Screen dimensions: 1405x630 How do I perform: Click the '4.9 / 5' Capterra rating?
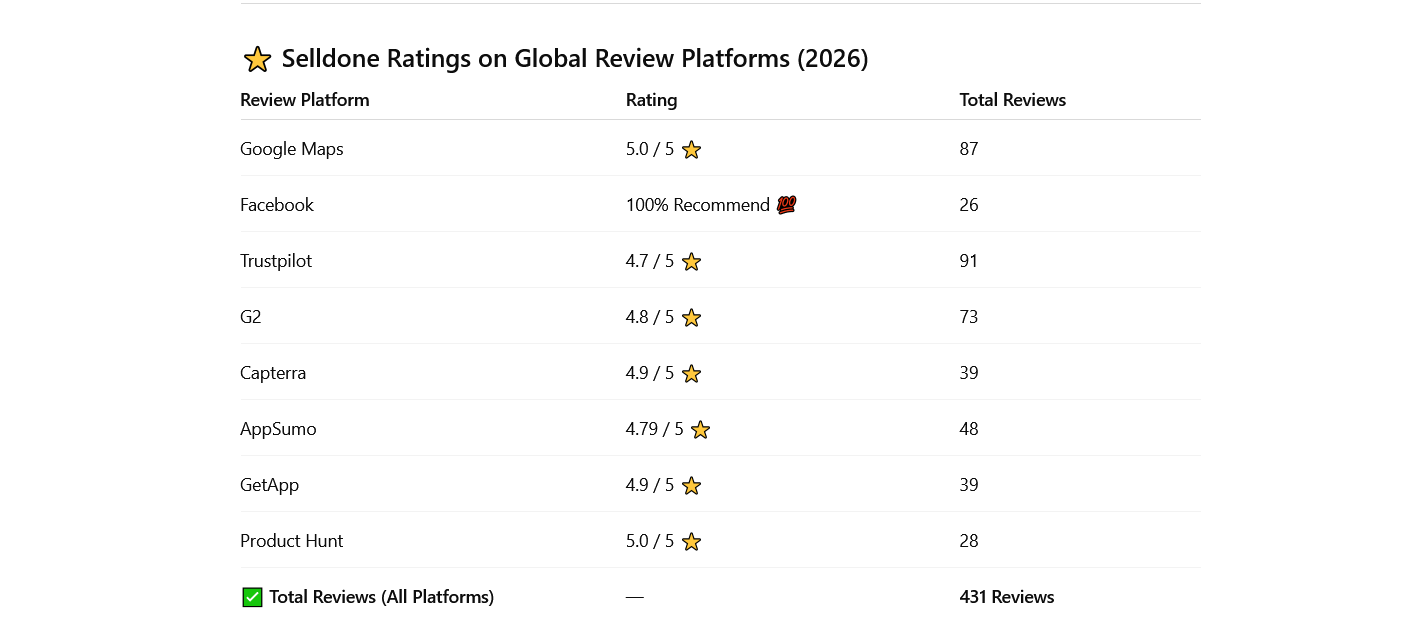650,373
